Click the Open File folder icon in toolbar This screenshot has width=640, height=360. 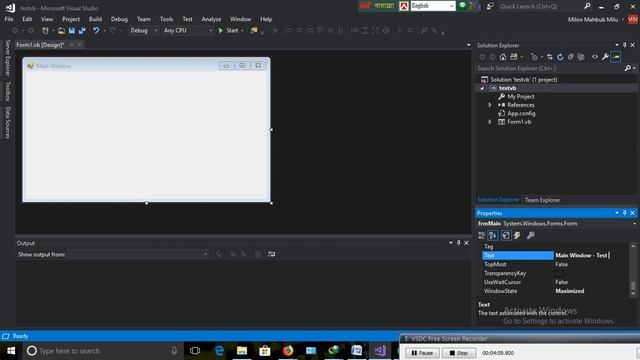click(x=61, y=31)
